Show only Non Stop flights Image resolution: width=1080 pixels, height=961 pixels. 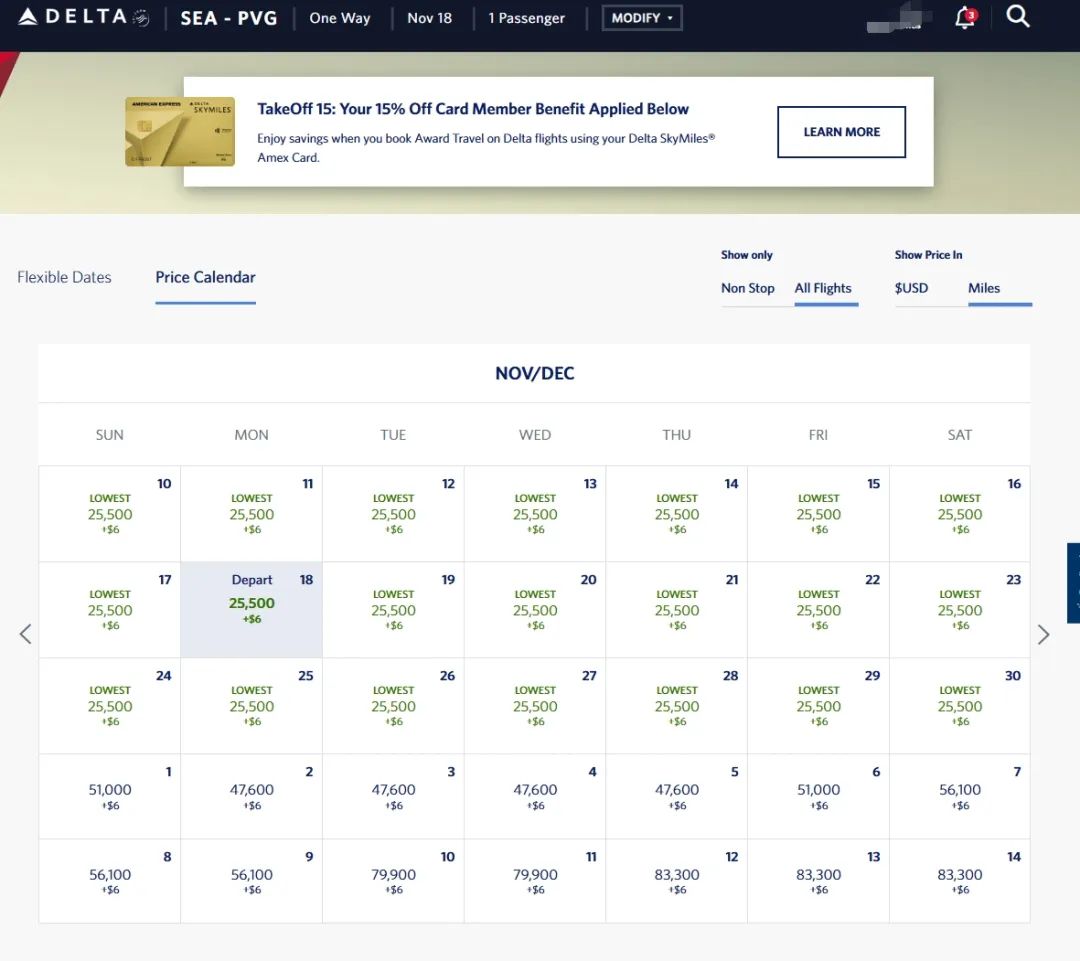(x=747, y=288)
